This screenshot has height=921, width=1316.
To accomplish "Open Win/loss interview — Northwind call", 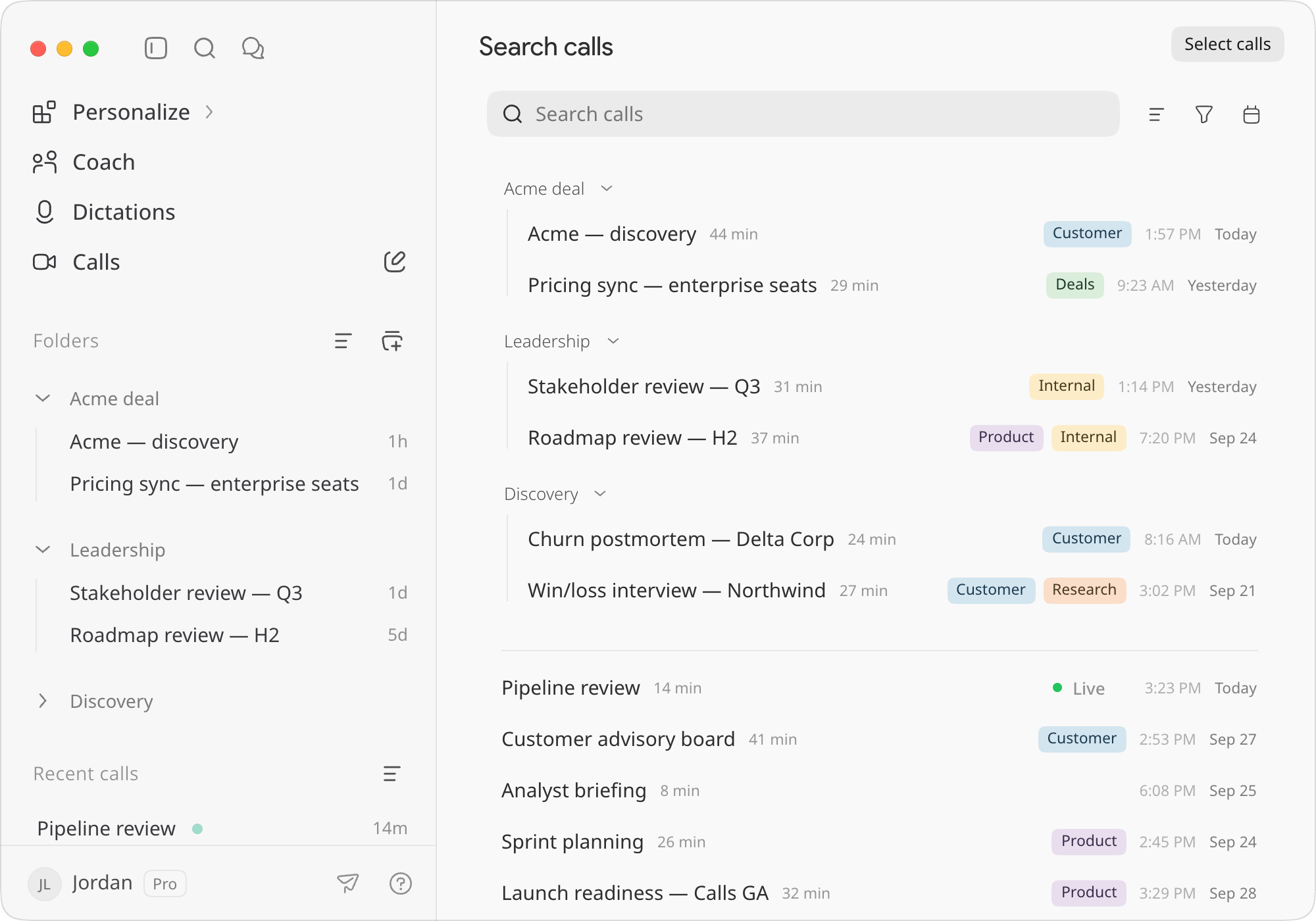I will (892, 591).
